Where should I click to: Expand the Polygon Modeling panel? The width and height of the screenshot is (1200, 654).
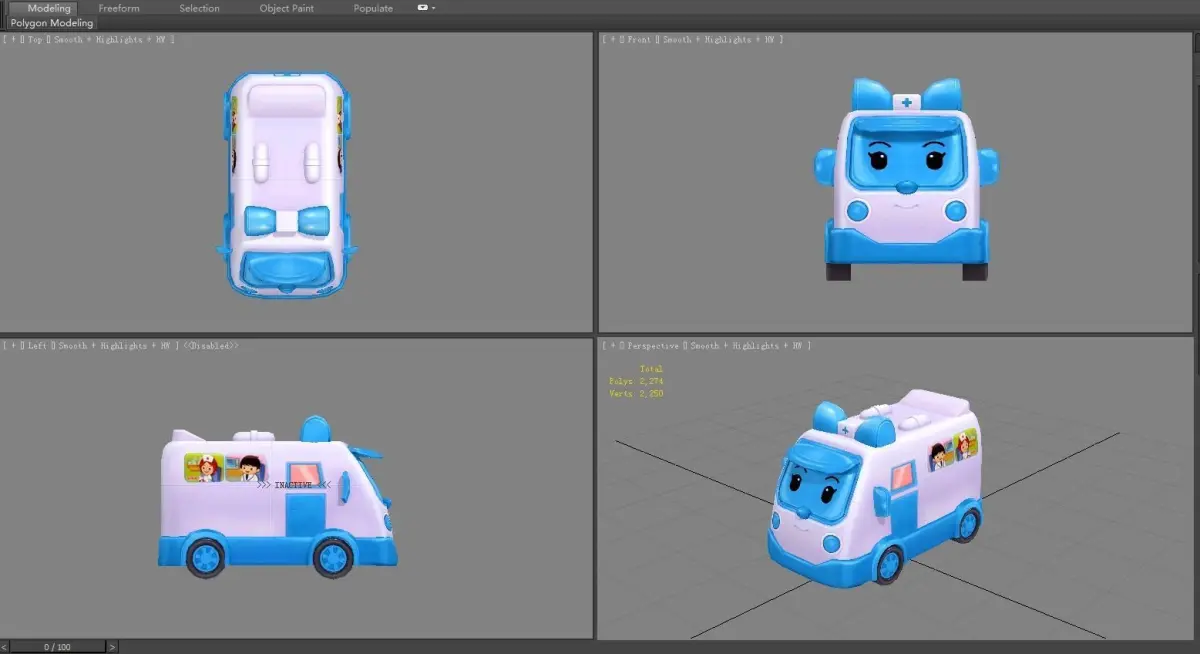click(x=51, y=23)
